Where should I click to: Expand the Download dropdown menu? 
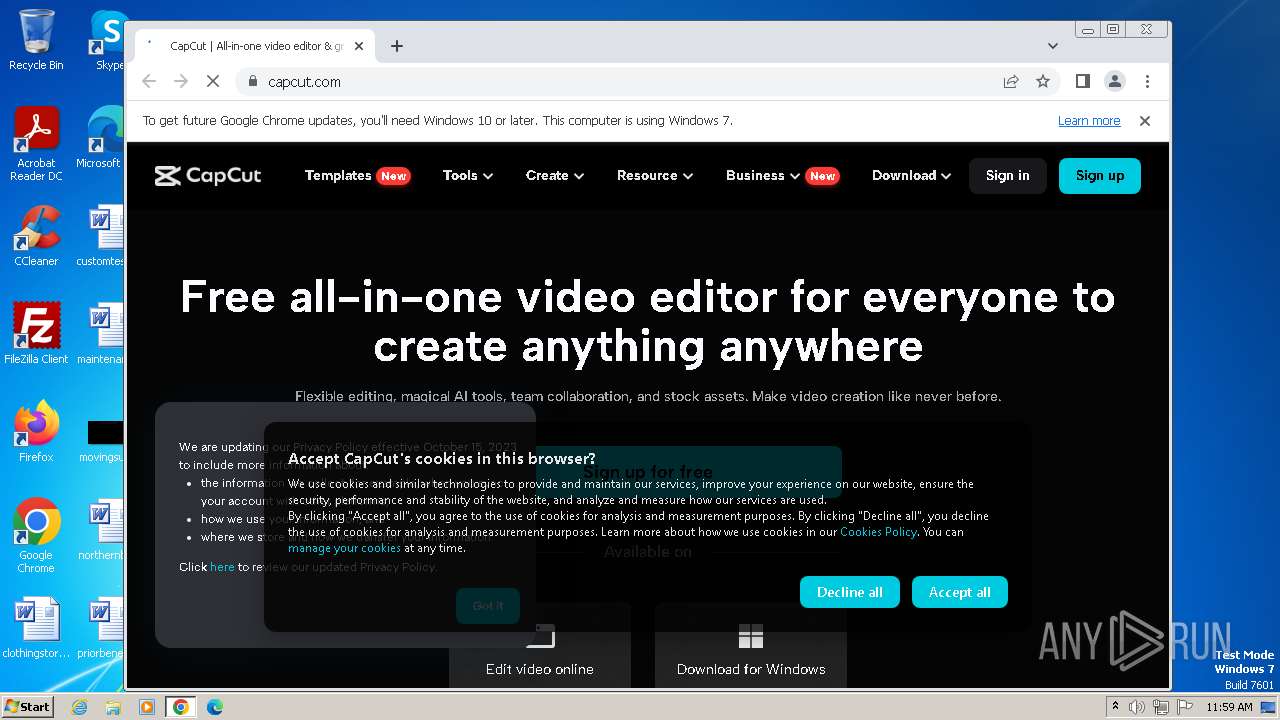[911, 176]
